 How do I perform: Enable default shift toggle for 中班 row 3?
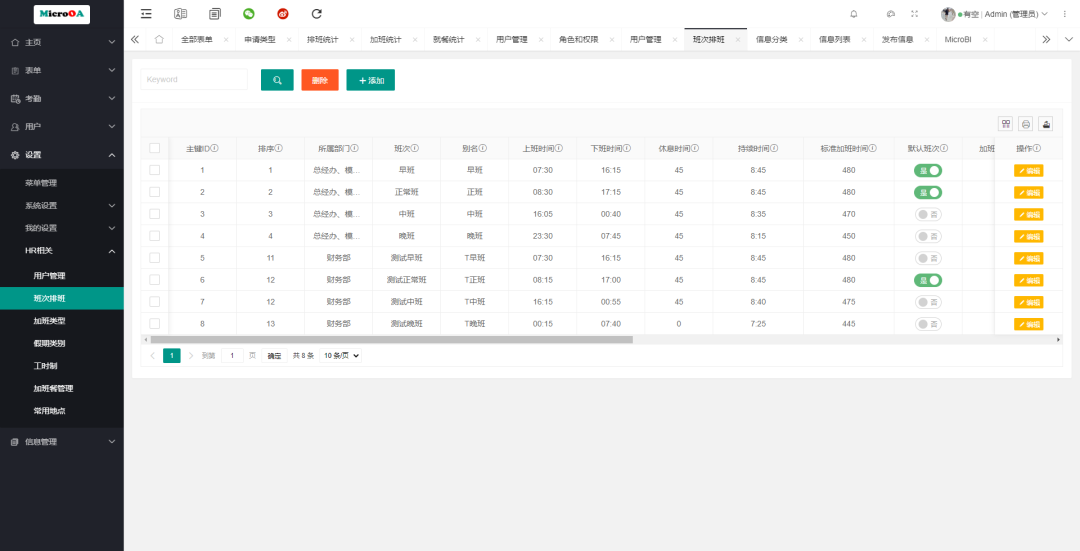tap(928, 214)
